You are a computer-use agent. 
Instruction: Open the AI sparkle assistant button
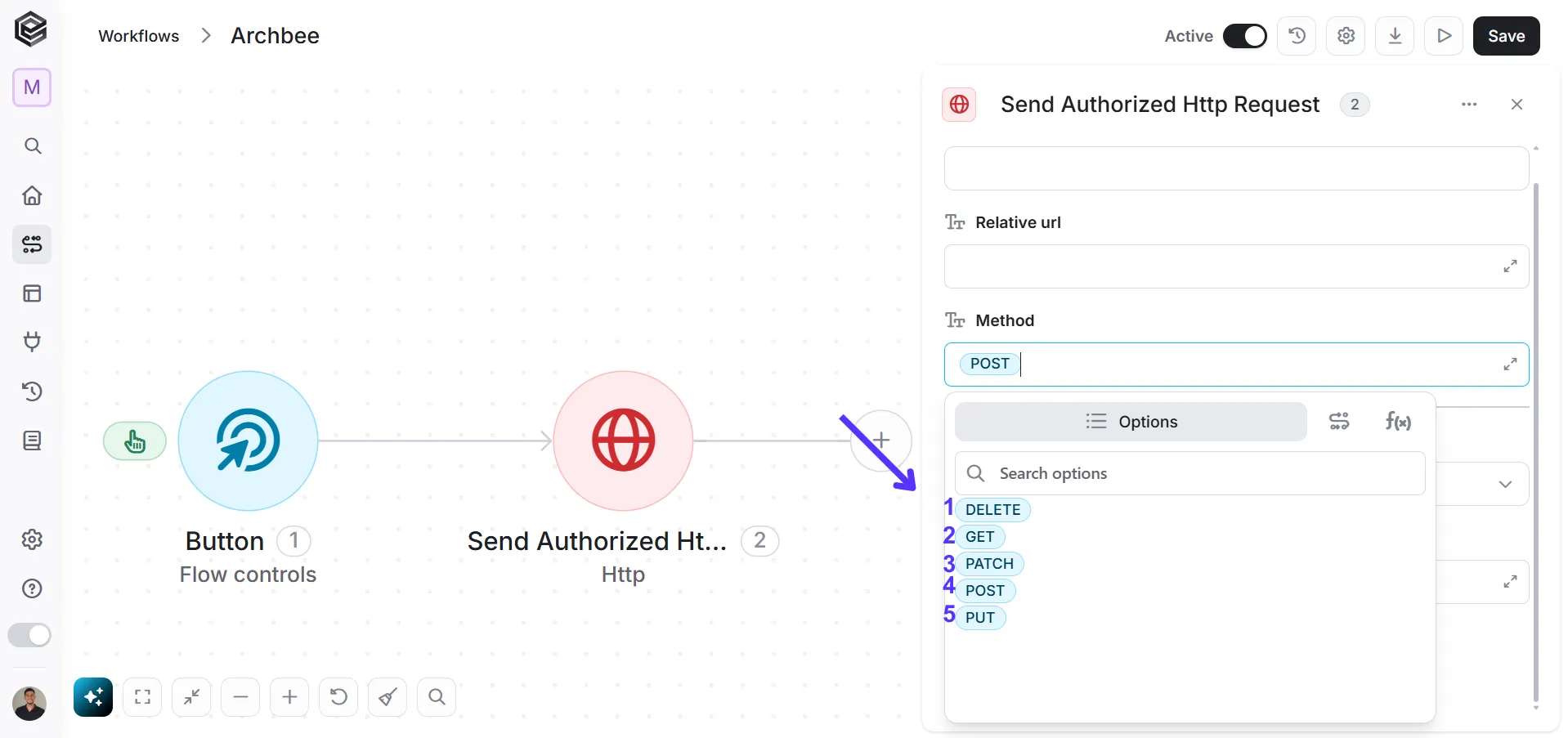pyautogui.click(x=93, y=697)
